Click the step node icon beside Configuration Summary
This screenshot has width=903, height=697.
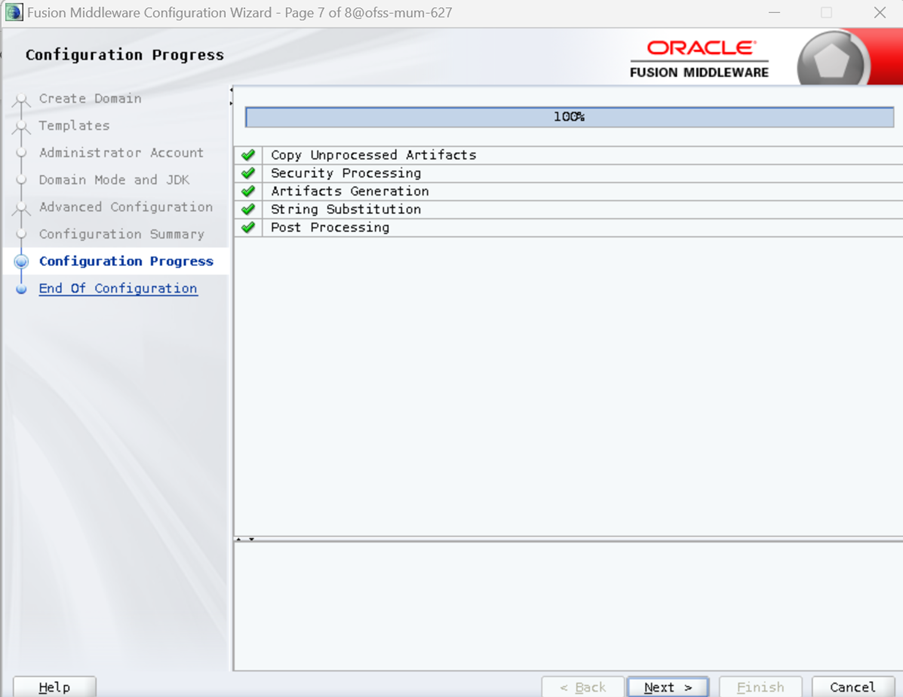point(21,234)
